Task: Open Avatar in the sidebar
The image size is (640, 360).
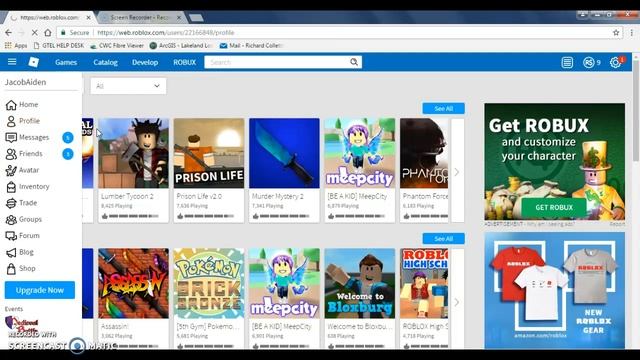Action: point(22,170)
